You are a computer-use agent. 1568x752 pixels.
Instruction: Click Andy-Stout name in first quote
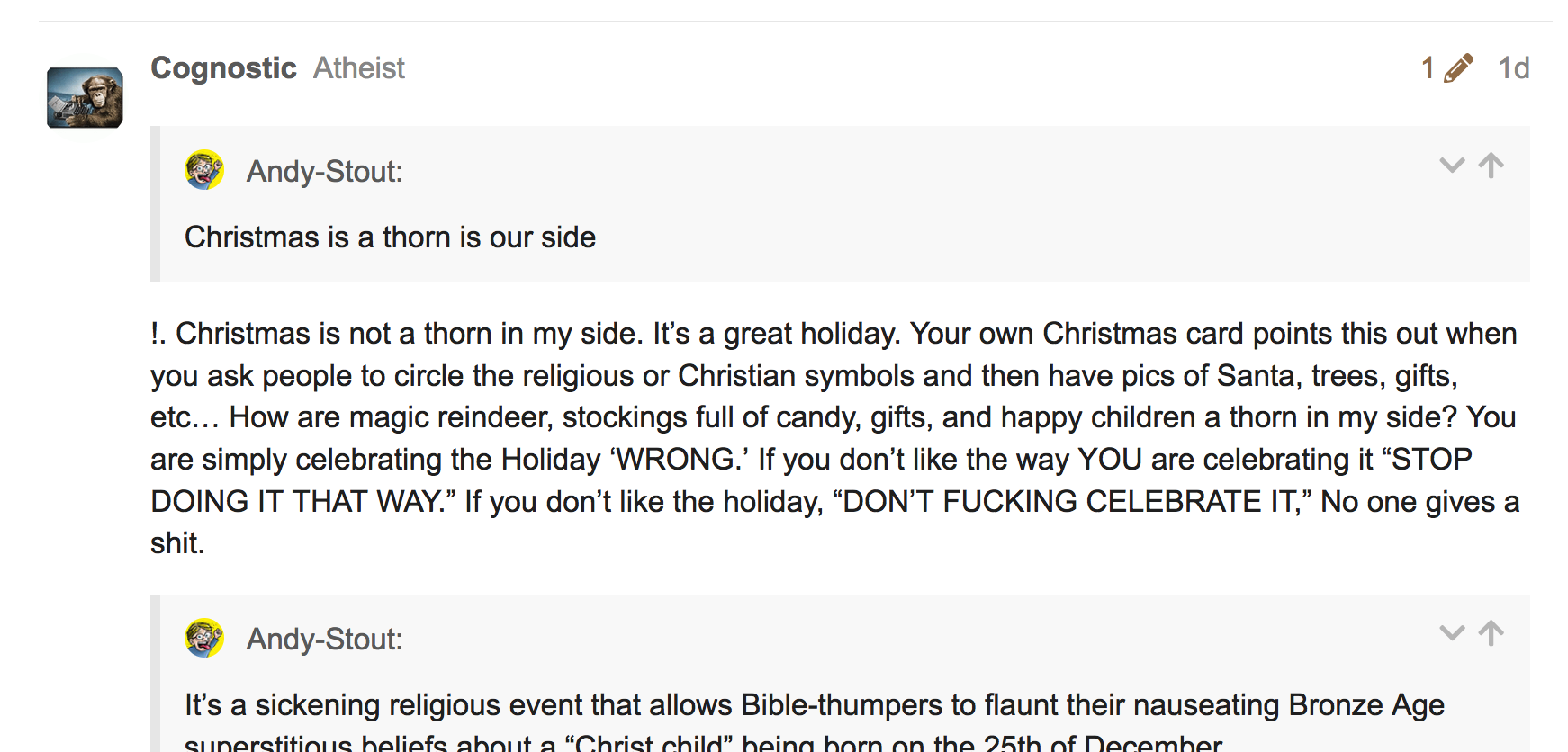[x=324, y=171]
